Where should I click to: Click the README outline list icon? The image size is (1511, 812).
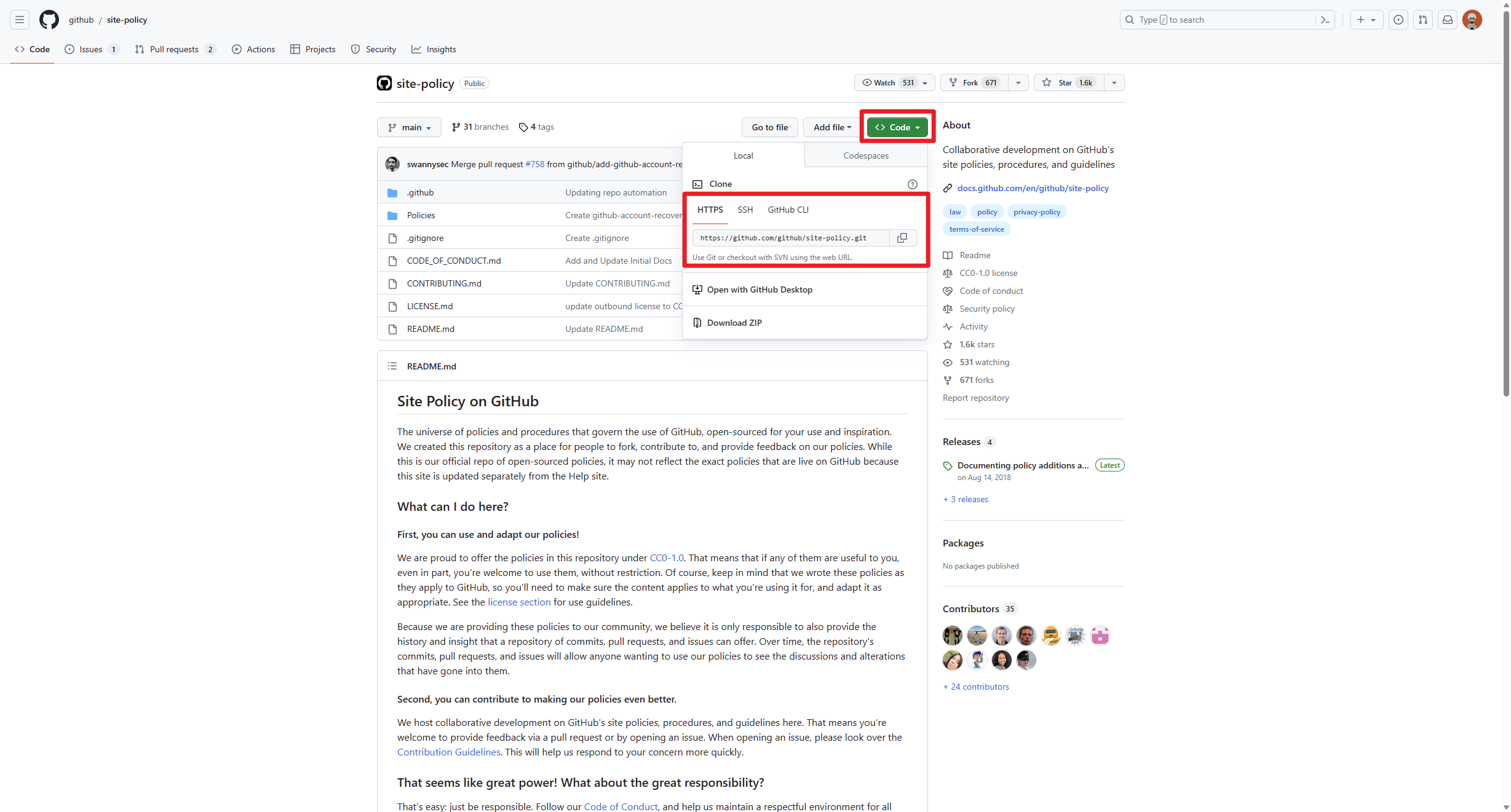click(392, 366)
